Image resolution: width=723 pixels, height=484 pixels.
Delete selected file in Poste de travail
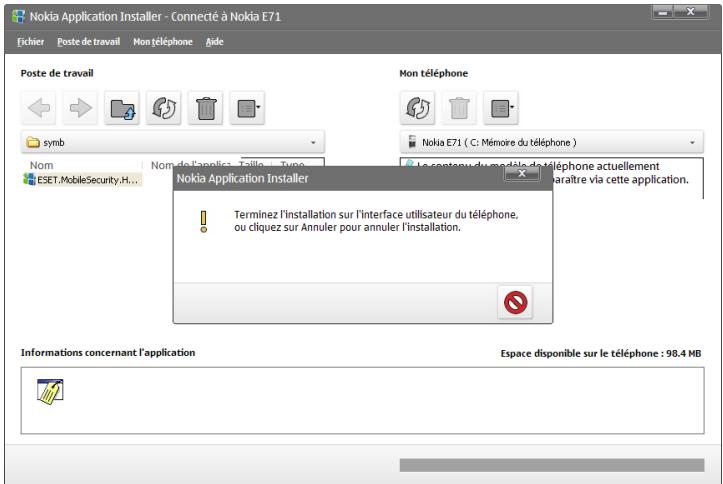(206, 108)
